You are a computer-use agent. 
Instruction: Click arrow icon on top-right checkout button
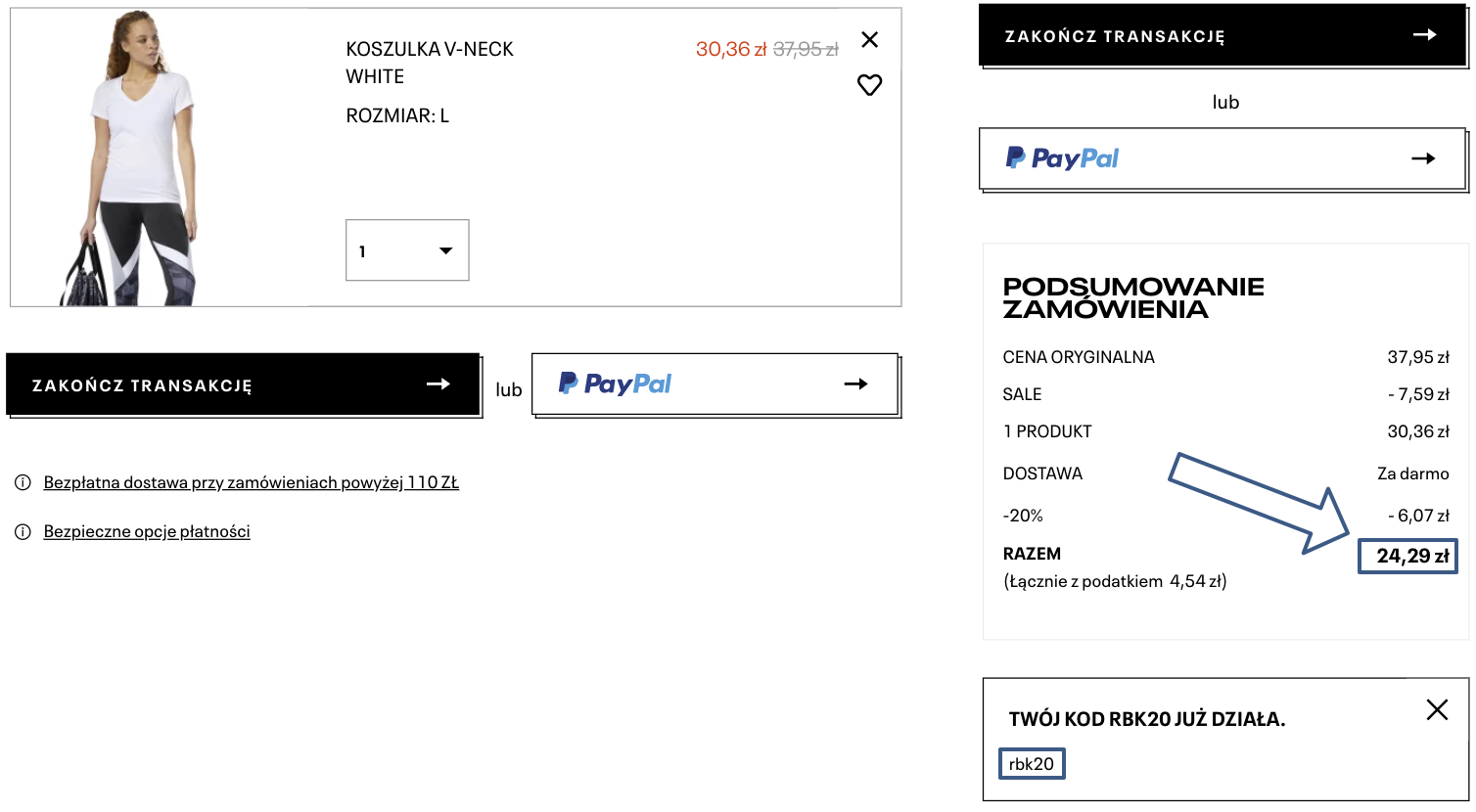tap(1424, 35)
